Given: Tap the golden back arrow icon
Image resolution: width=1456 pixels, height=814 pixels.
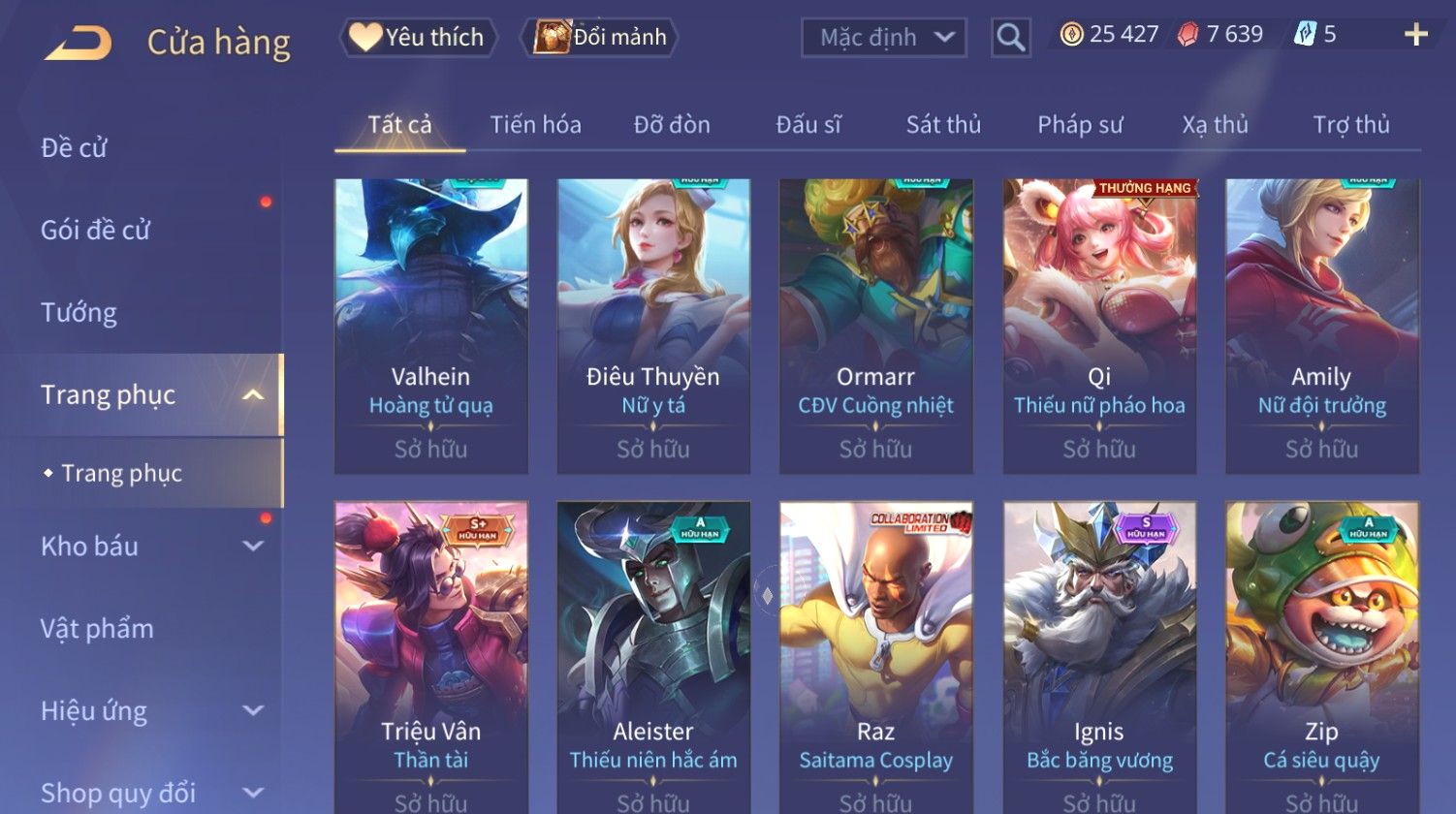Looking at the screenshot, I should [79, 43].
